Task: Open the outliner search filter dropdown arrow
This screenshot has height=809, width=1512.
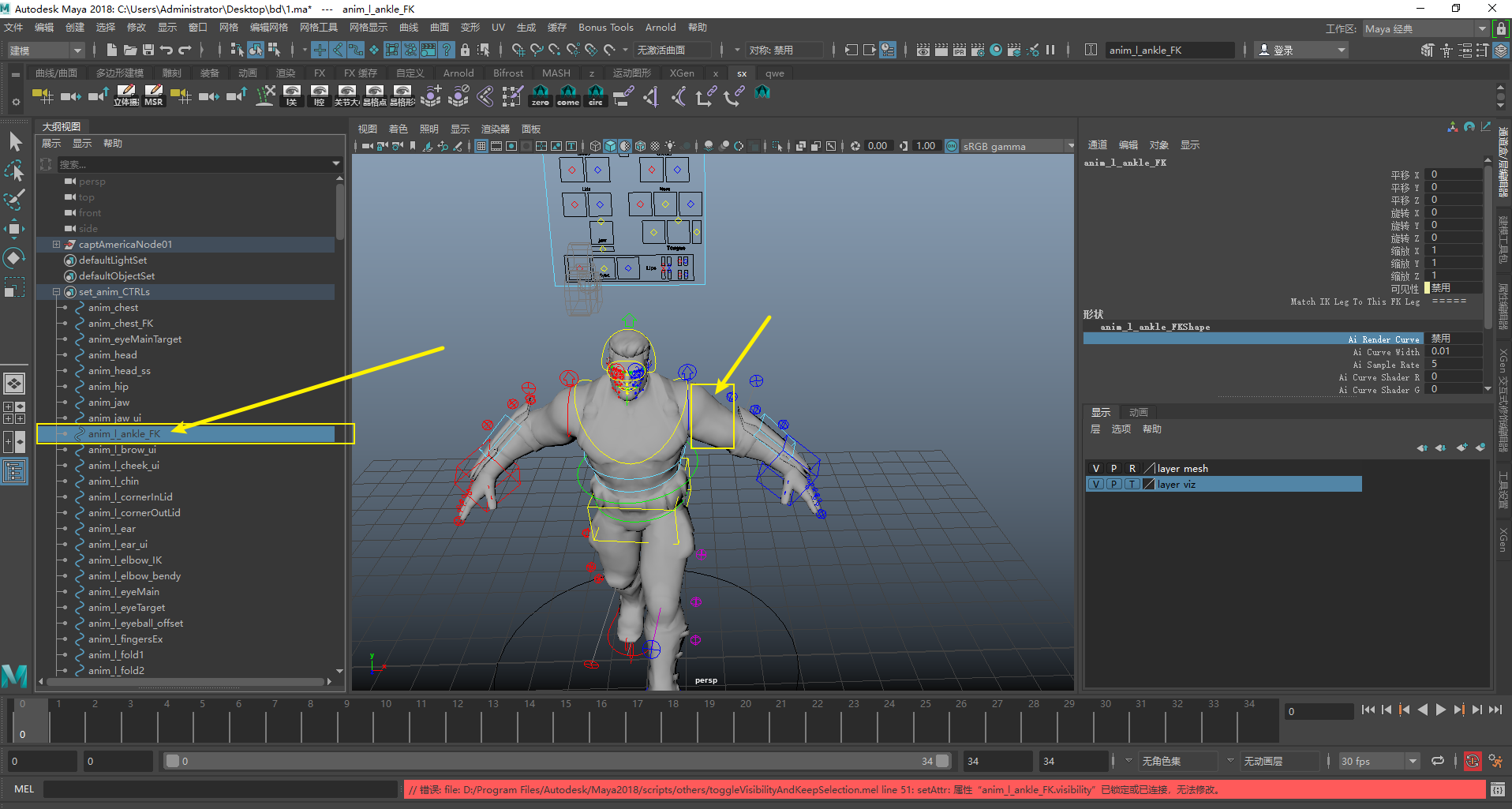Action: tap(336, 163)
